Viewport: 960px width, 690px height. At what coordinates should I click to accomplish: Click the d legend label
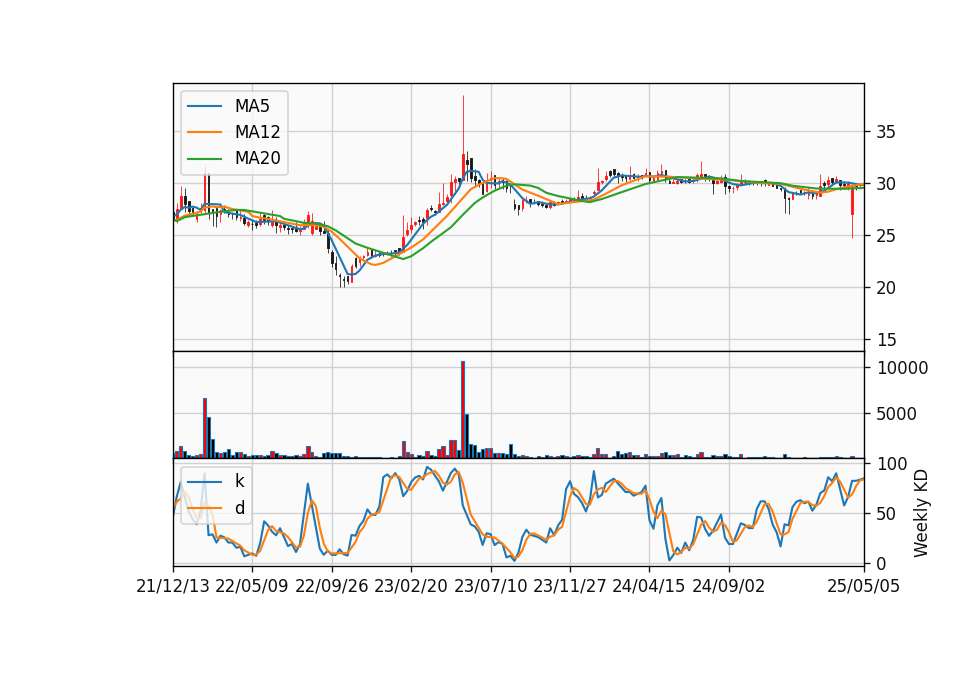[239, 508]
